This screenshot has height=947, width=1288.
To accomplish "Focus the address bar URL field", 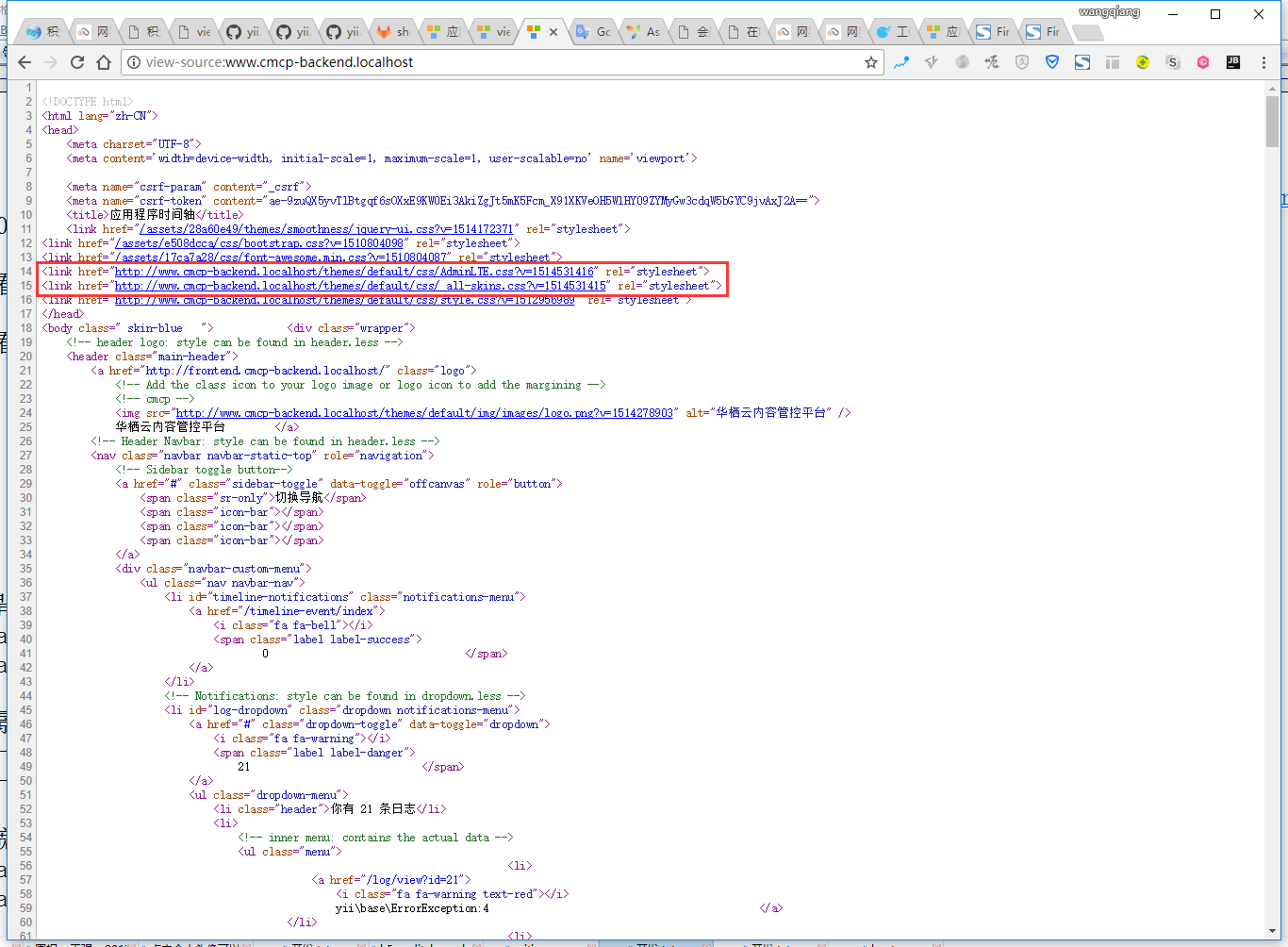I will [471, 62].
